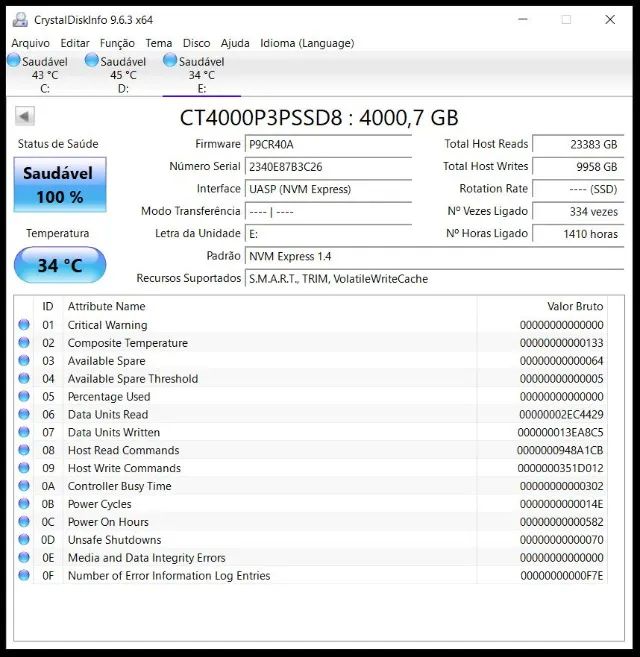Click the Total Host Reads value 23383 GB
This screenshot has width=640, height=657.
click(578, 145)
